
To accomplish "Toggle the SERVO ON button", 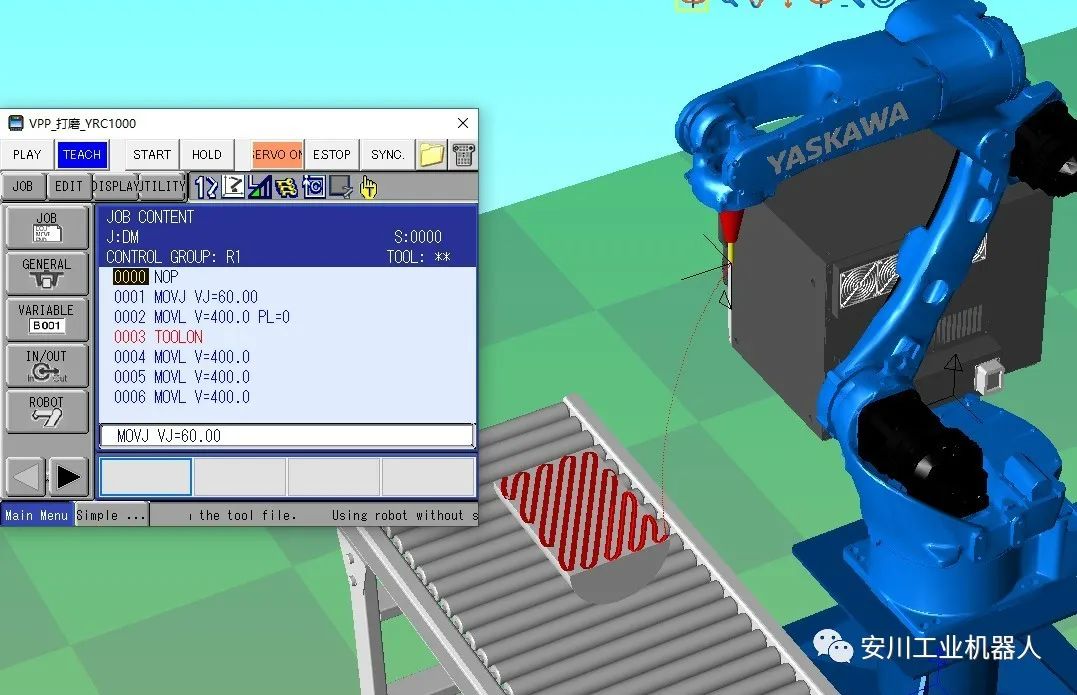I will click(x=277, y=155).
